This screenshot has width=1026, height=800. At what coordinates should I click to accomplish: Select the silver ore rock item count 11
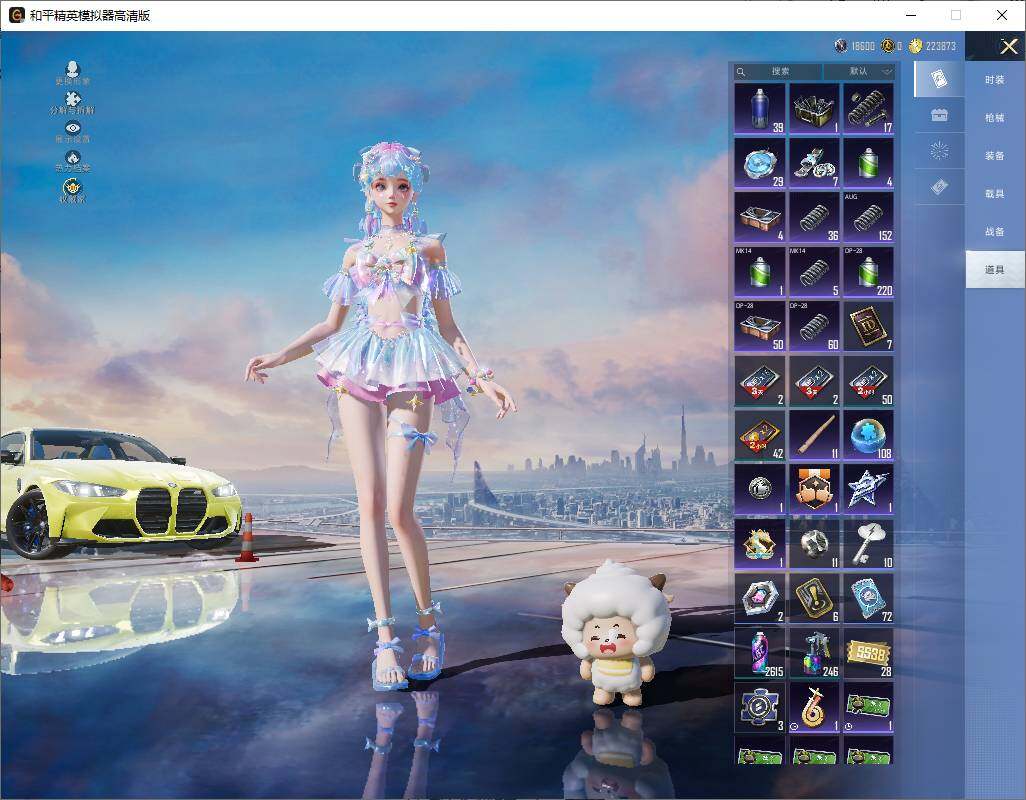coord(814,544)
